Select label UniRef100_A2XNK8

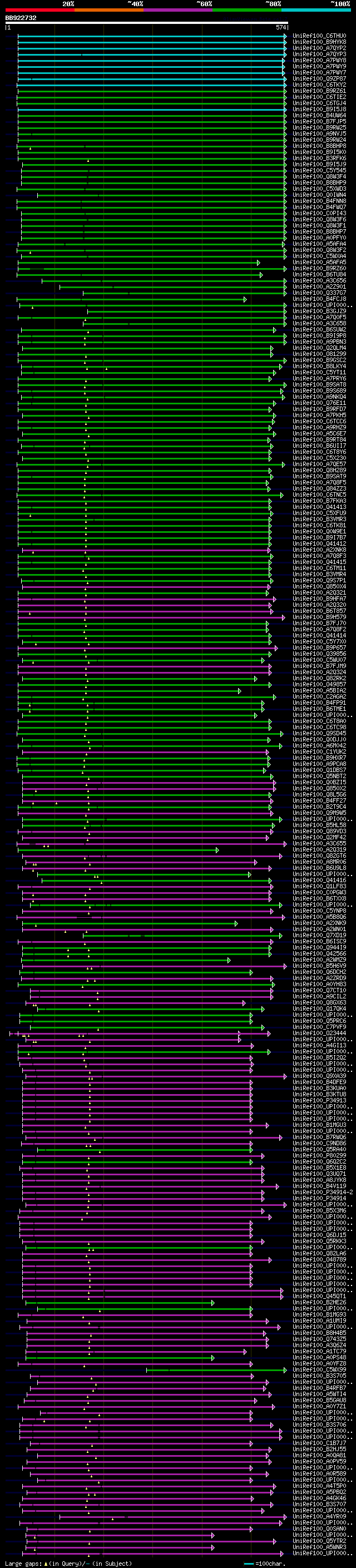319,550
